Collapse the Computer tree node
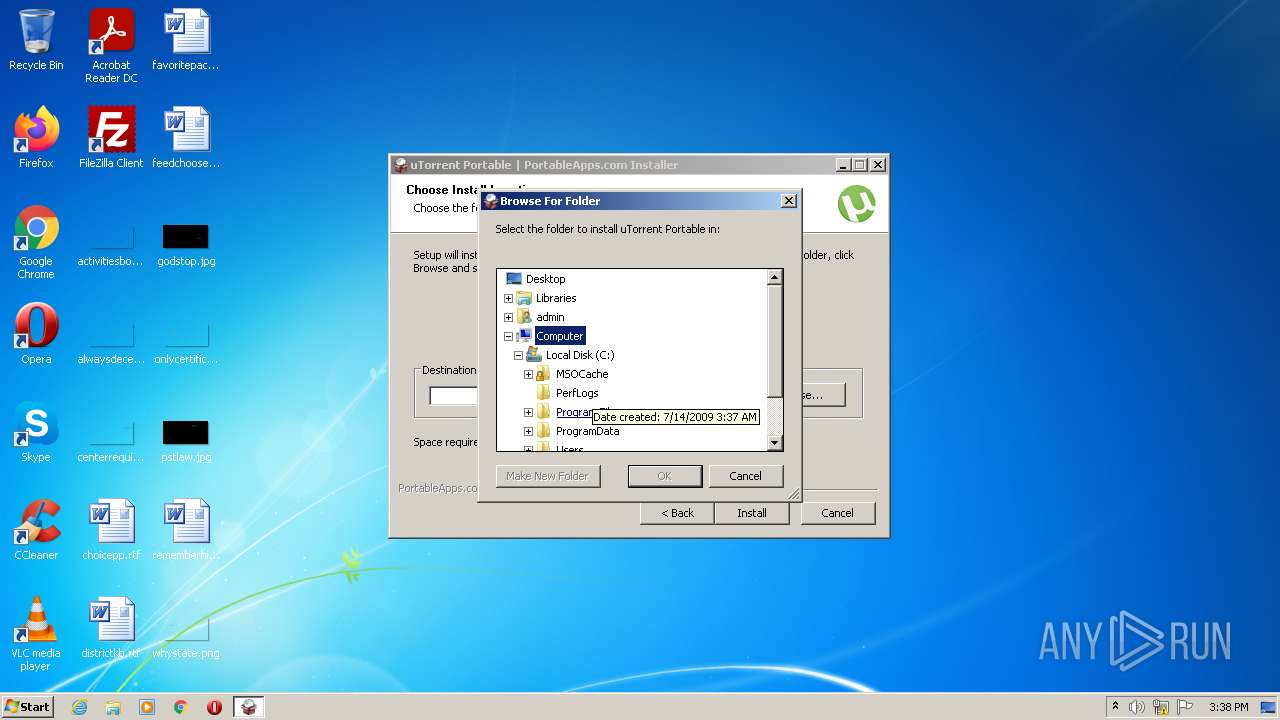The height and width of the screenshot is (720, 1280). click(x=508, y=336)
